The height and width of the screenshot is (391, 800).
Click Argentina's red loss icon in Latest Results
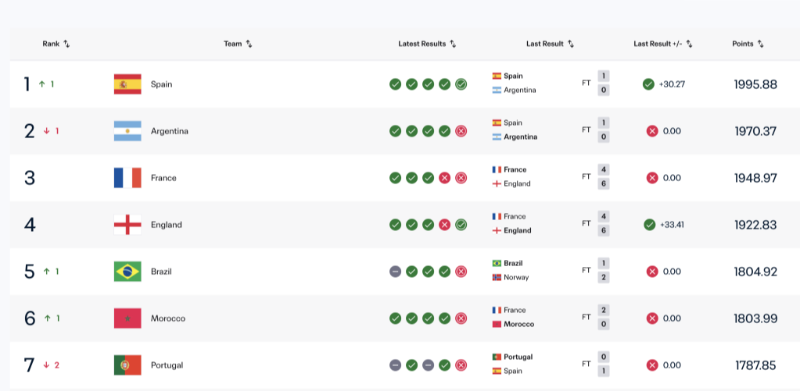(461, 131)
